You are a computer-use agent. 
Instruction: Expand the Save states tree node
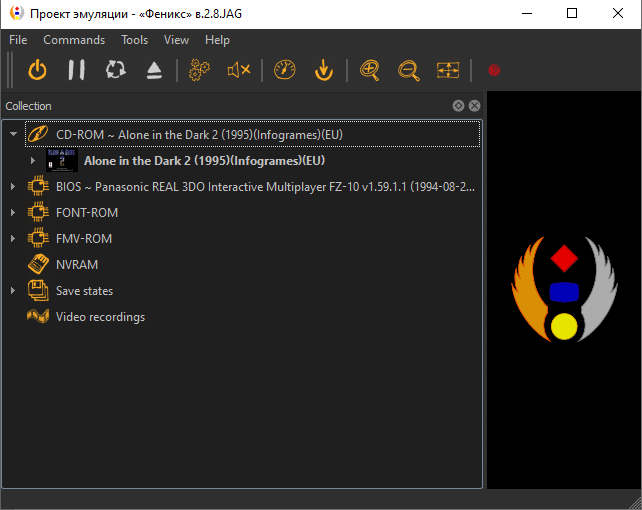(13, 291)
